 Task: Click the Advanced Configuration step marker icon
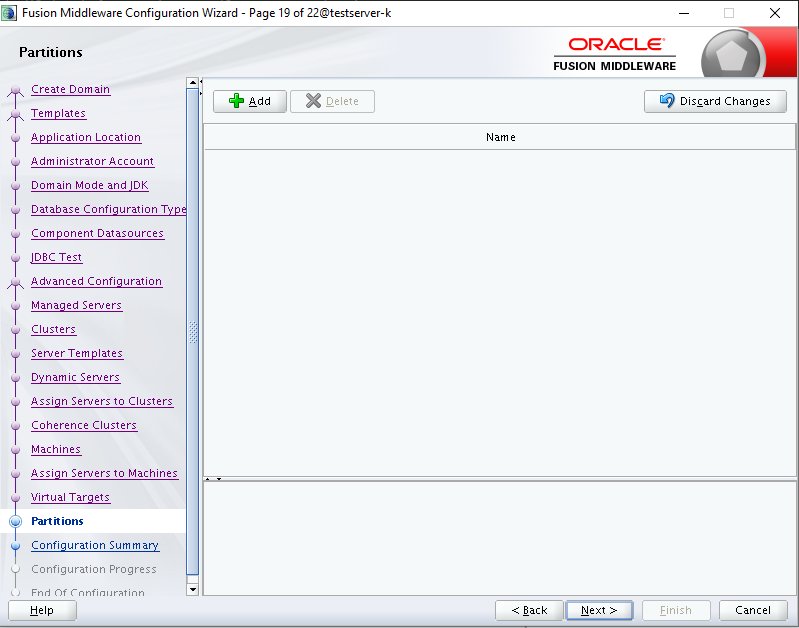point(16,282)
